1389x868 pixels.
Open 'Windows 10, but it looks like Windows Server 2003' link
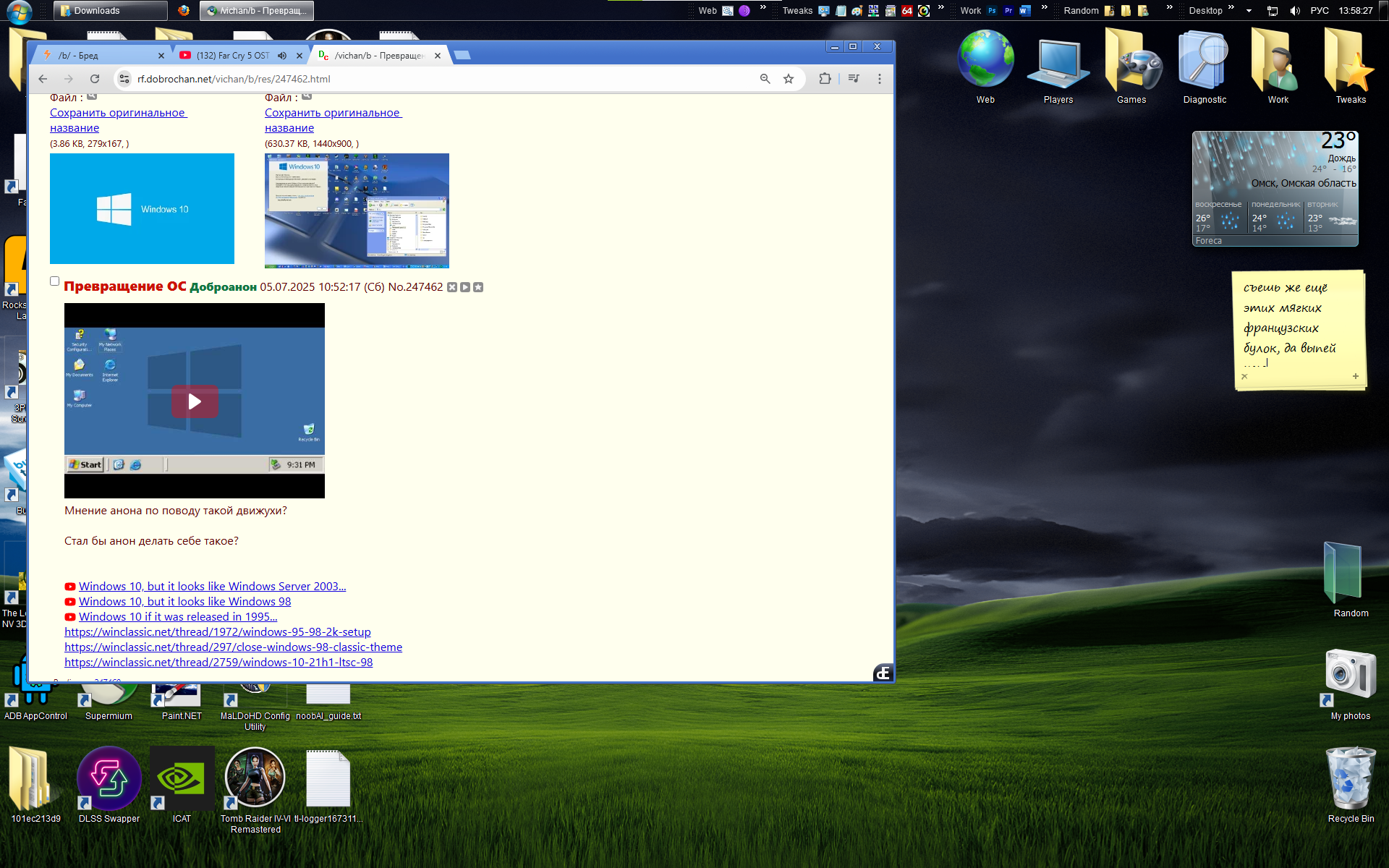coord(212,587)
